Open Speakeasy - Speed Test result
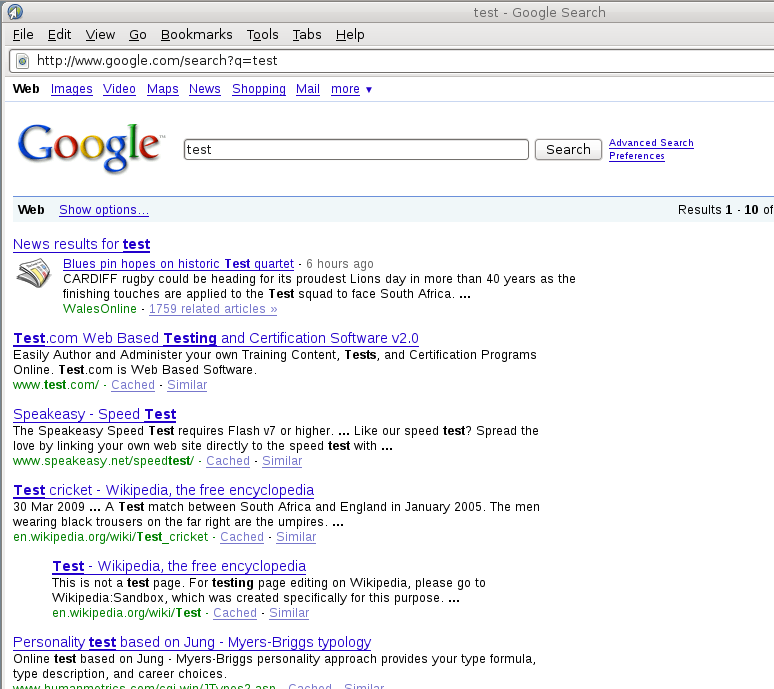Viewport: 774px width, 689px height. click(94, 414)
